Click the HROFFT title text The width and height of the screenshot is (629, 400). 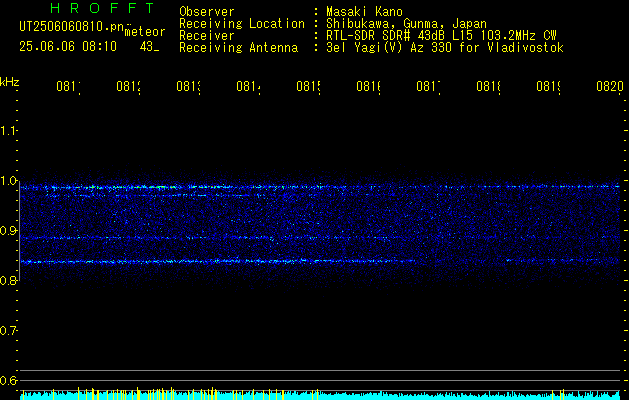(102, 8)
